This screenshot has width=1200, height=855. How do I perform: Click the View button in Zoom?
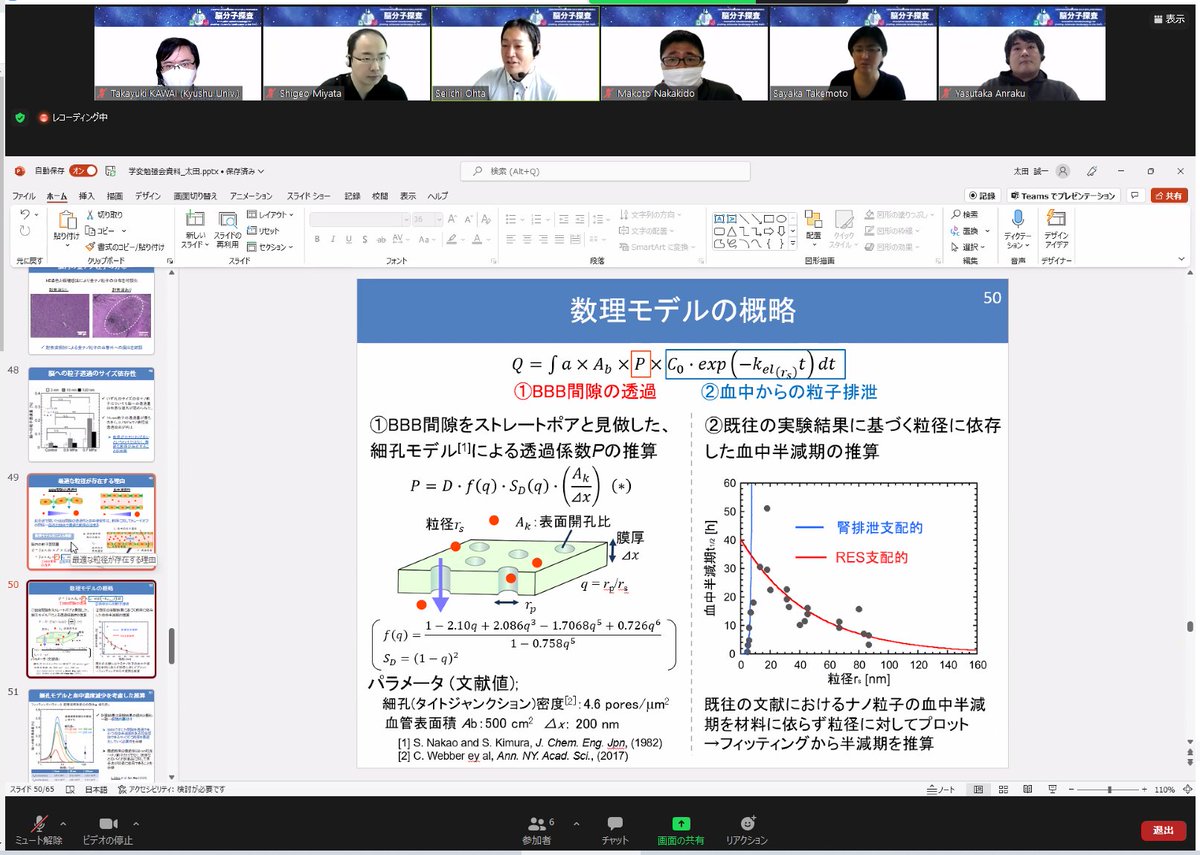pyautogui.click(x=1169, y=19)
